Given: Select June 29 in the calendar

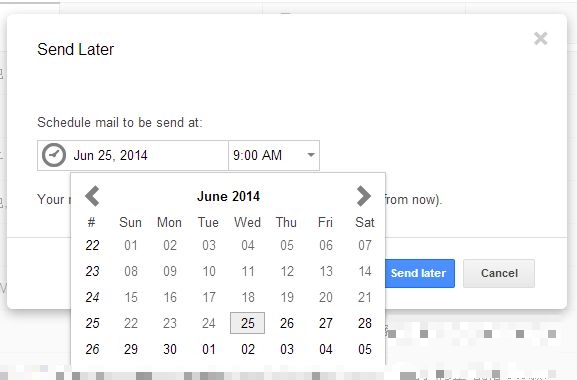Looking at the screenshot, I should (x=131, y=349).
